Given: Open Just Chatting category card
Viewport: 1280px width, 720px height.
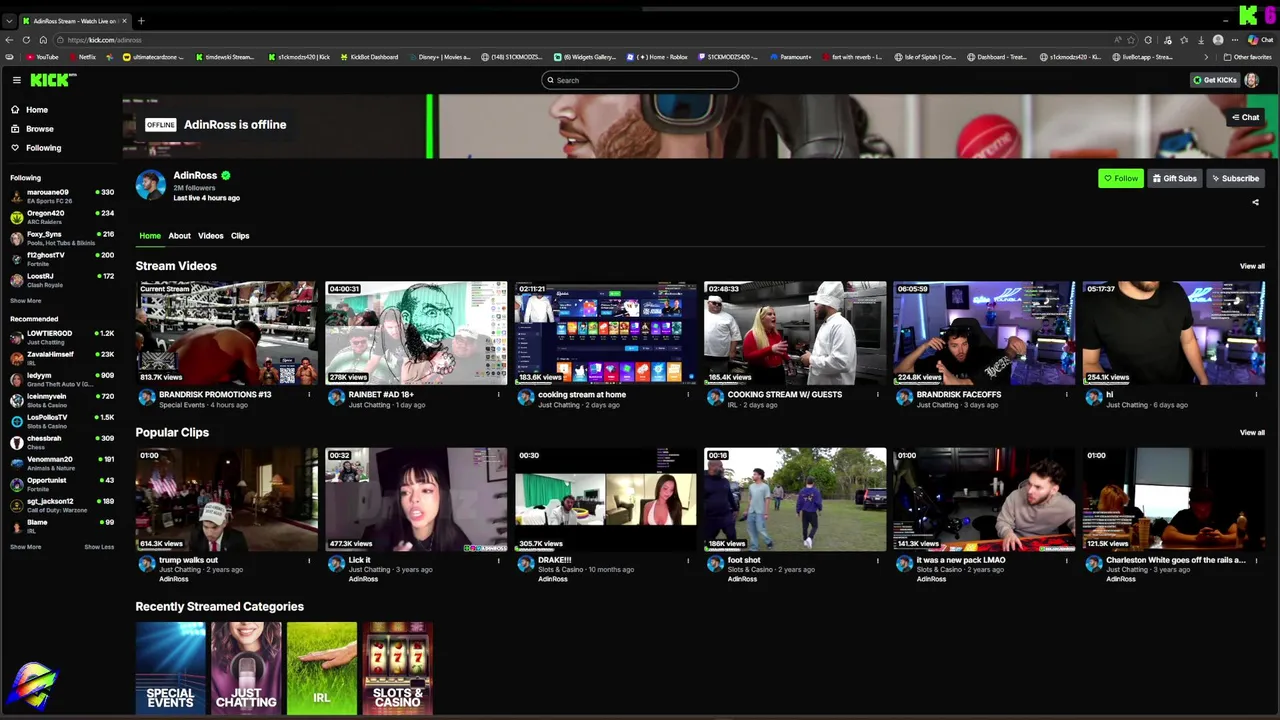Looking at the screenshot, I should click(246, 668).
